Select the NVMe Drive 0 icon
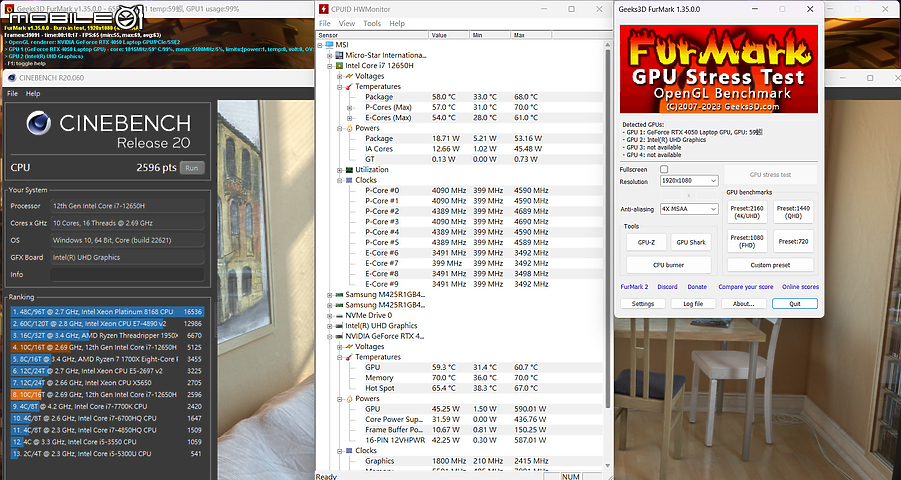Screen dimensions: 901x480 coord(339,315)
